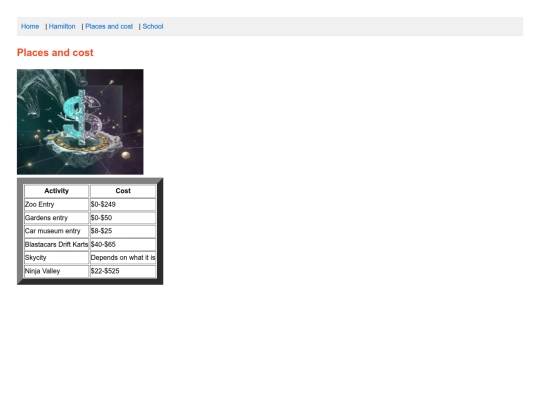Click the Cost column header
540x405 pixels.
point(123,191)
